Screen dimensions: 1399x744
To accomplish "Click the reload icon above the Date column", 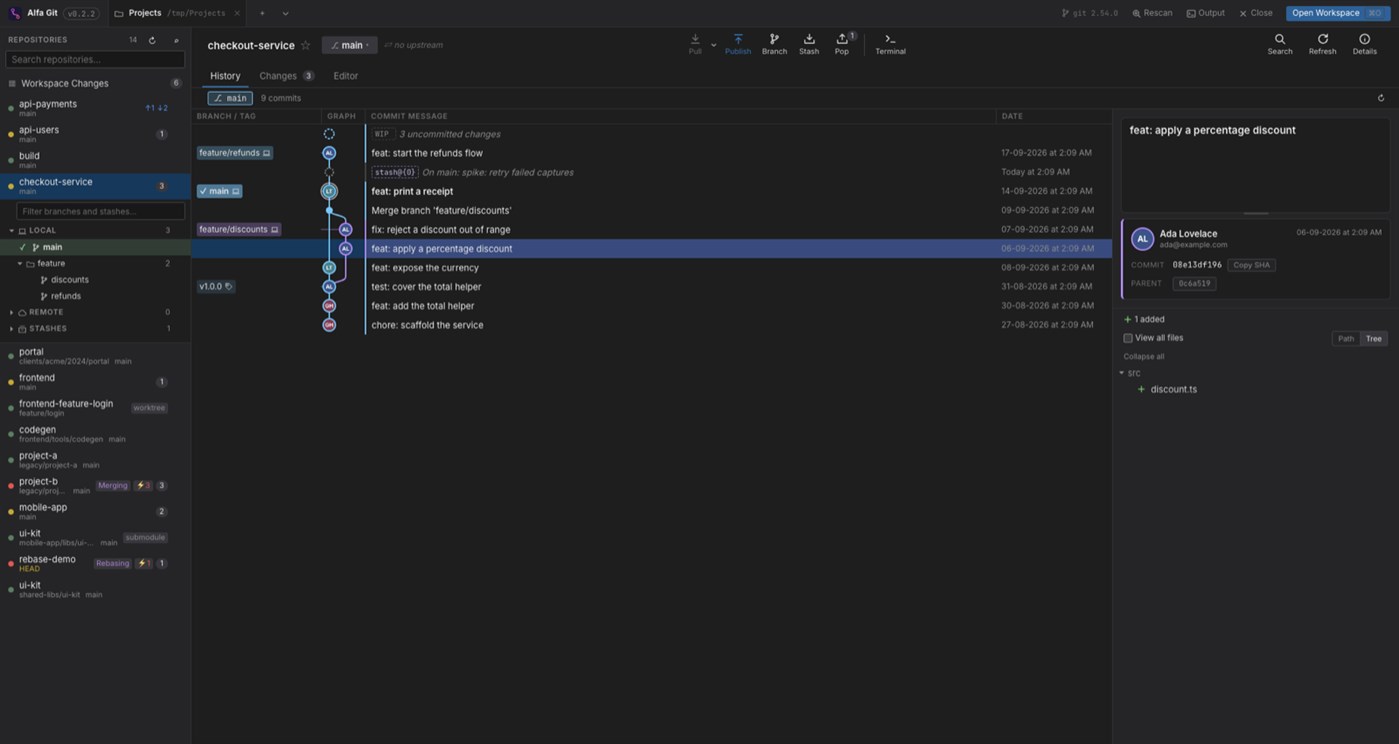I will coord(1381,98).
